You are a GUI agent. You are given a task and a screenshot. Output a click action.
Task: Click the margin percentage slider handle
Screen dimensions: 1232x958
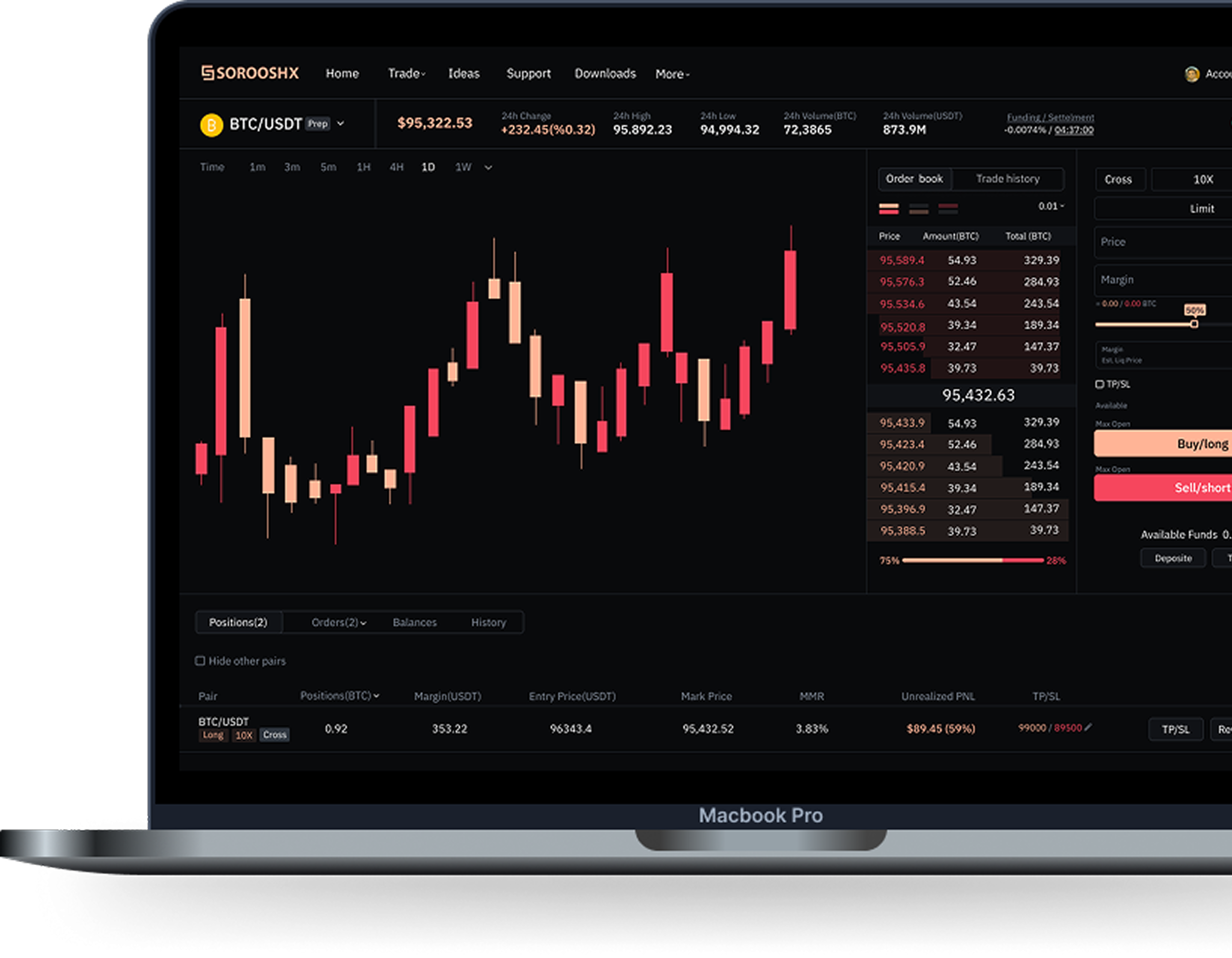pos(1194,324)
